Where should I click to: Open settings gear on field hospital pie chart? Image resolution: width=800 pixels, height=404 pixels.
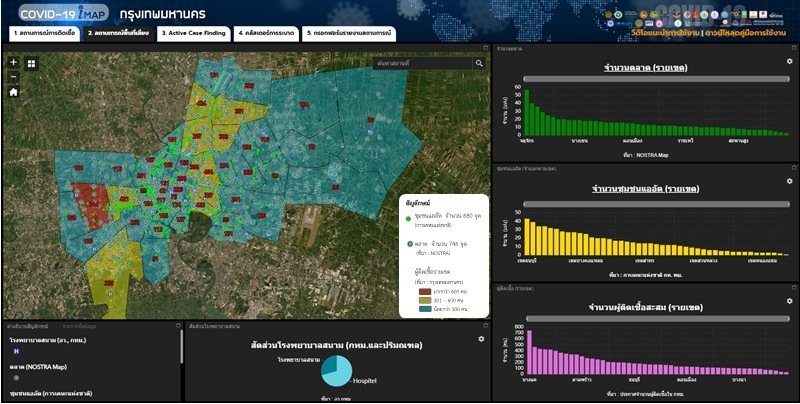pos(481,340)
